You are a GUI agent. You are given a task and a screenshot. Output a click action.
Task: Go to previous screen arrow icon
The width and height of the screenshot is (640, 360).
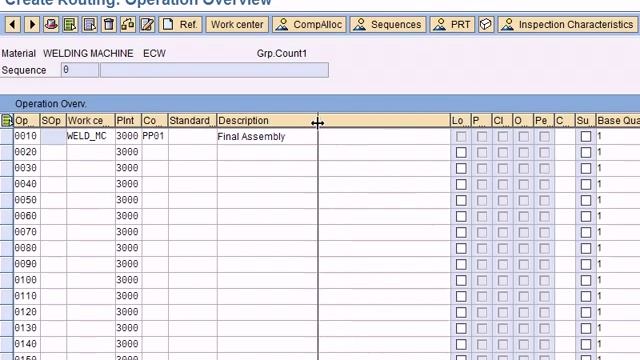pos(13,24)
